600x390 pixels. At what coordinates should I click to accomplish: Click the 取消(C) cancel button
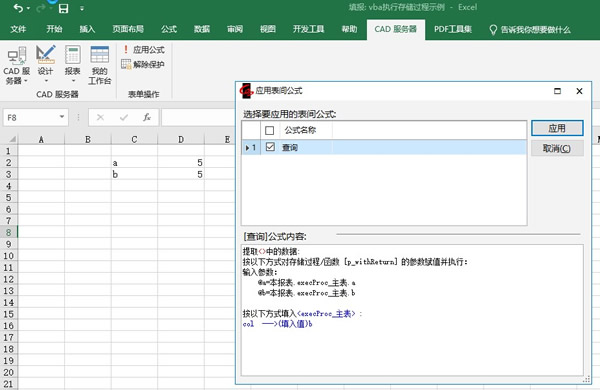click(x=557, y=148)
